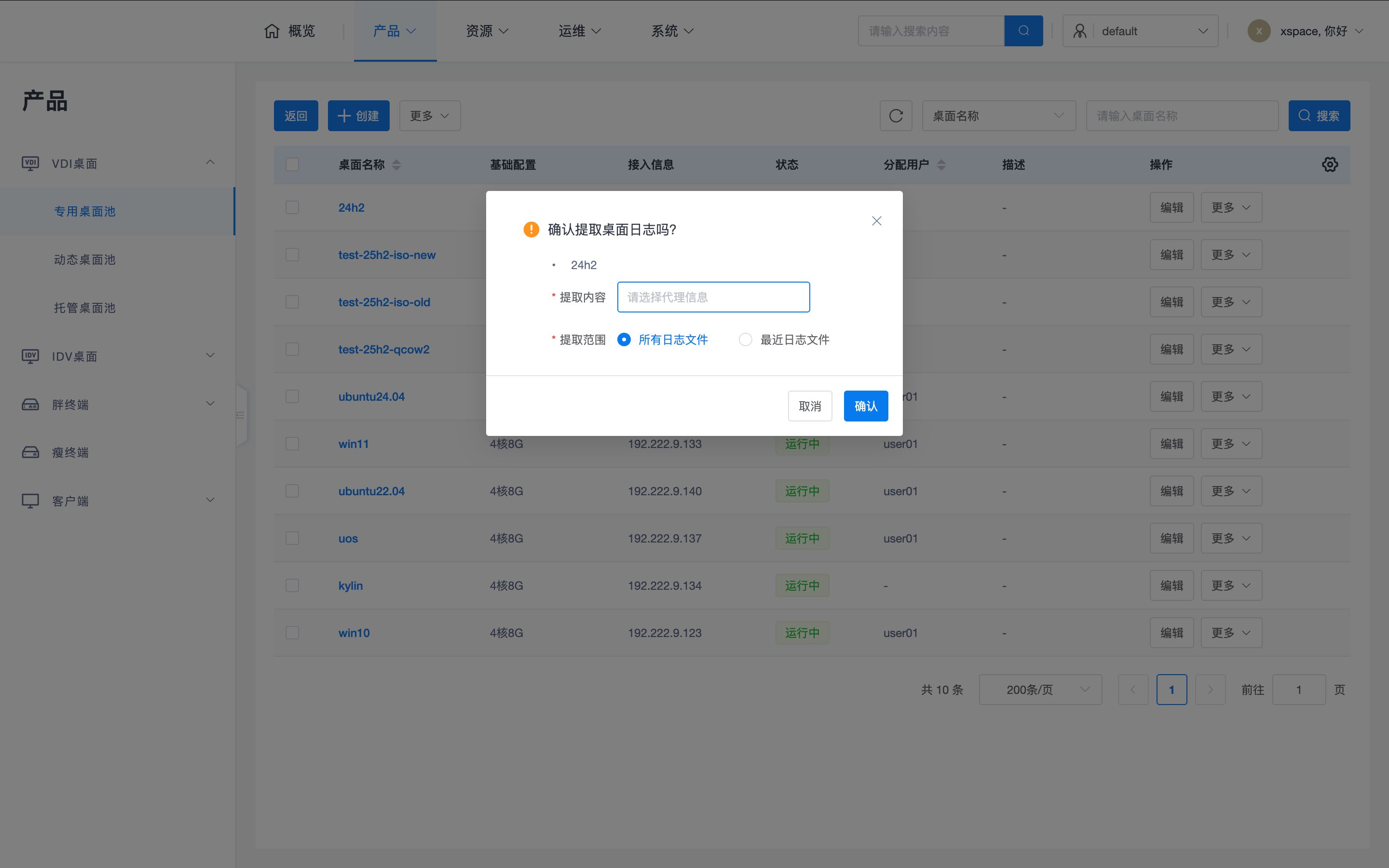
Task: Close the log extraction dialog
Action: coord(876,221)
